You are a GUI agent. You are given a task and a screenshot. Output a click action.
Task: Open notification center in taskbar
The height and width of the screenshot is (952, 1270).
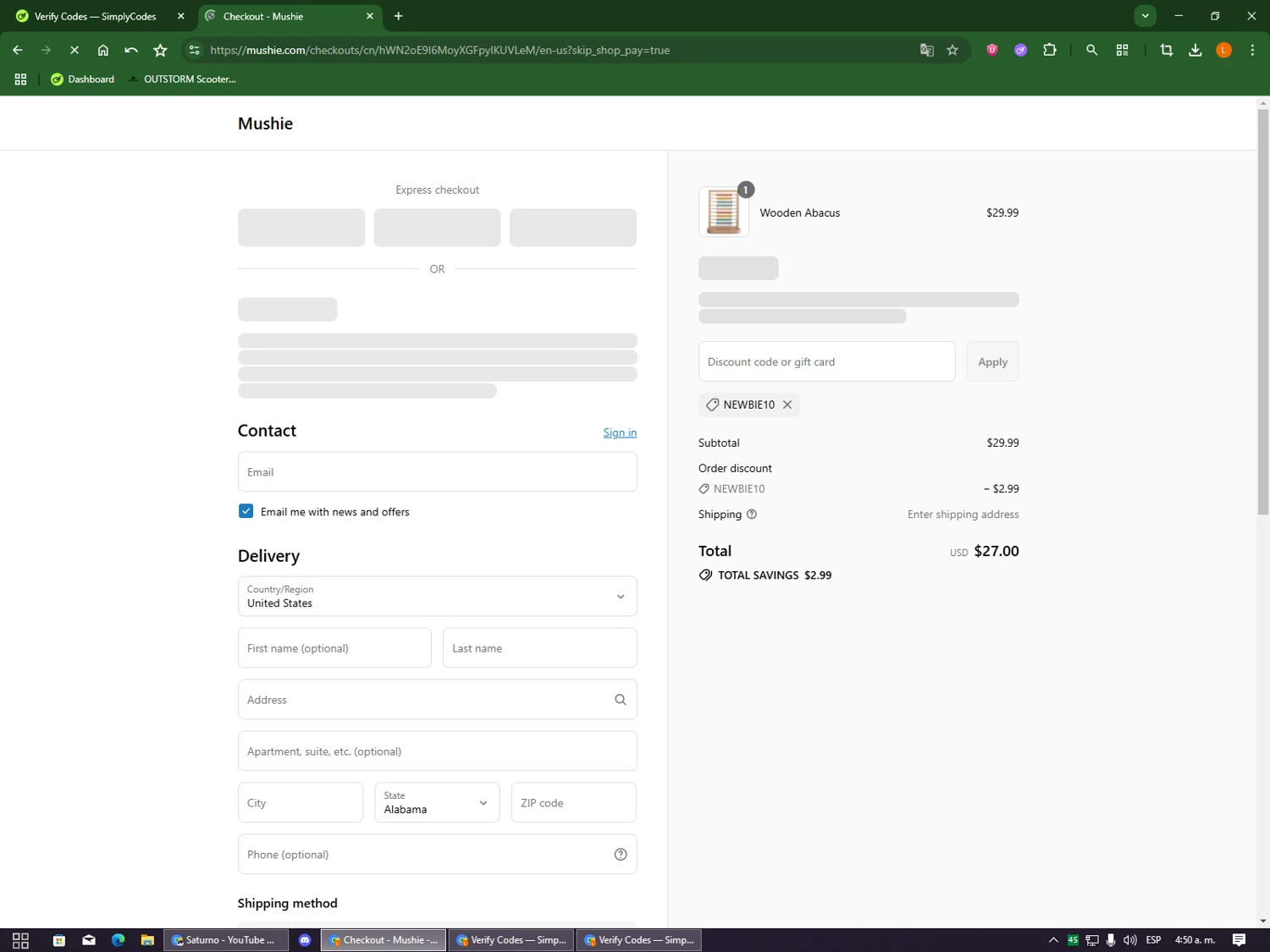click(x=1240, y=940)
